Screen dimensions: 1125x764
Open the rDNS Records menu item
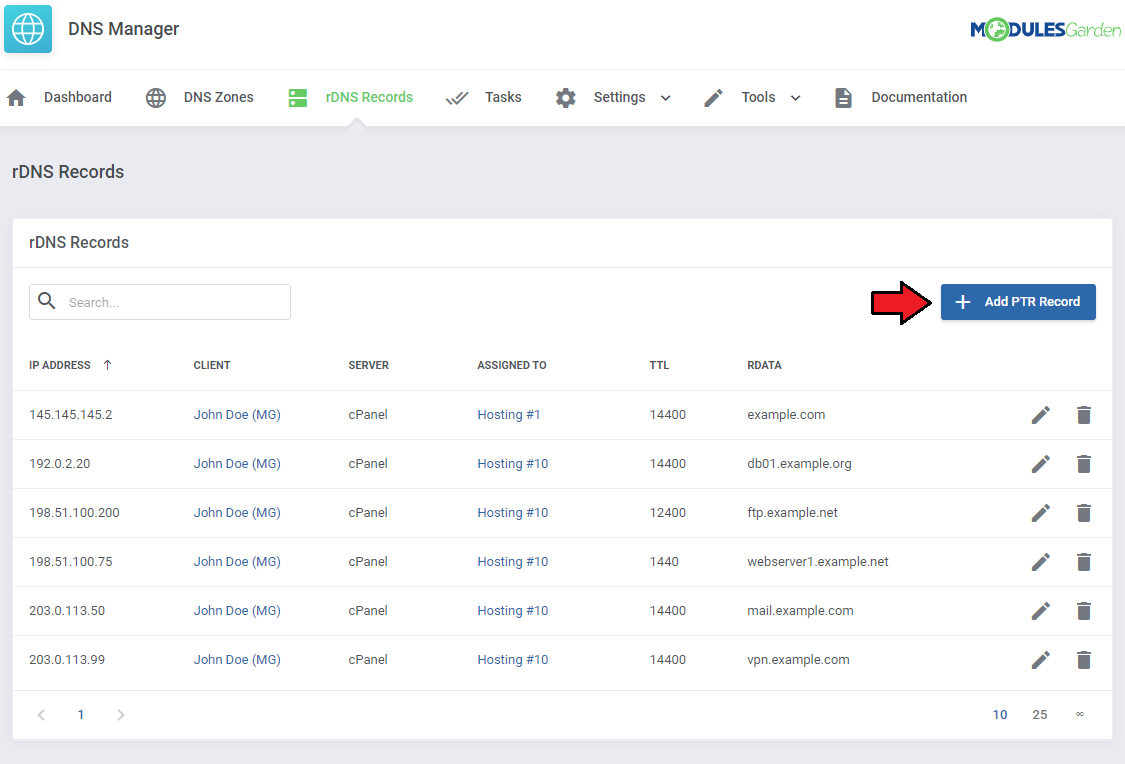(x=369, y=97)
